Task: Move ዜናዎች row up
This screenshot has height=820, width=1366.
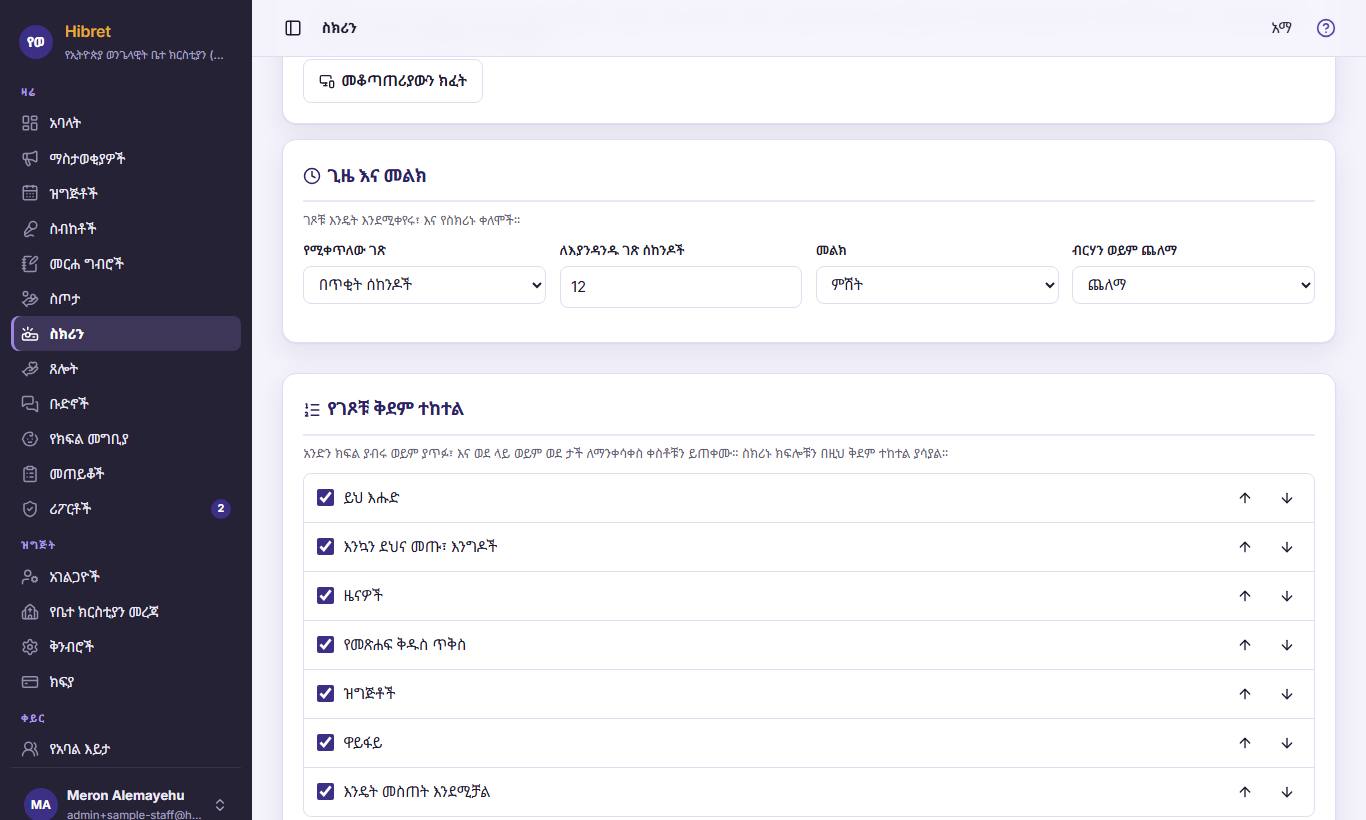Action: pos(1245,596)
